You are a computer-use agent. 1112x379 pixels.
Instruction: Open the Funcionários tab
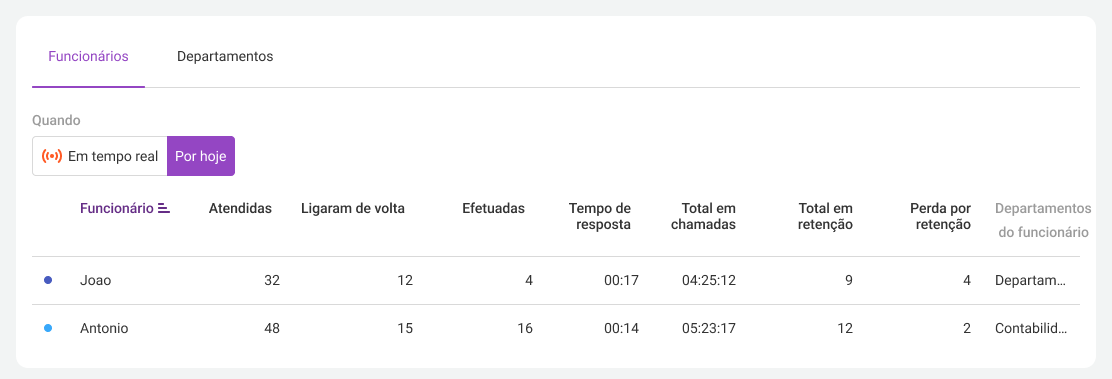pyautogui.click(x=88, y=57)
